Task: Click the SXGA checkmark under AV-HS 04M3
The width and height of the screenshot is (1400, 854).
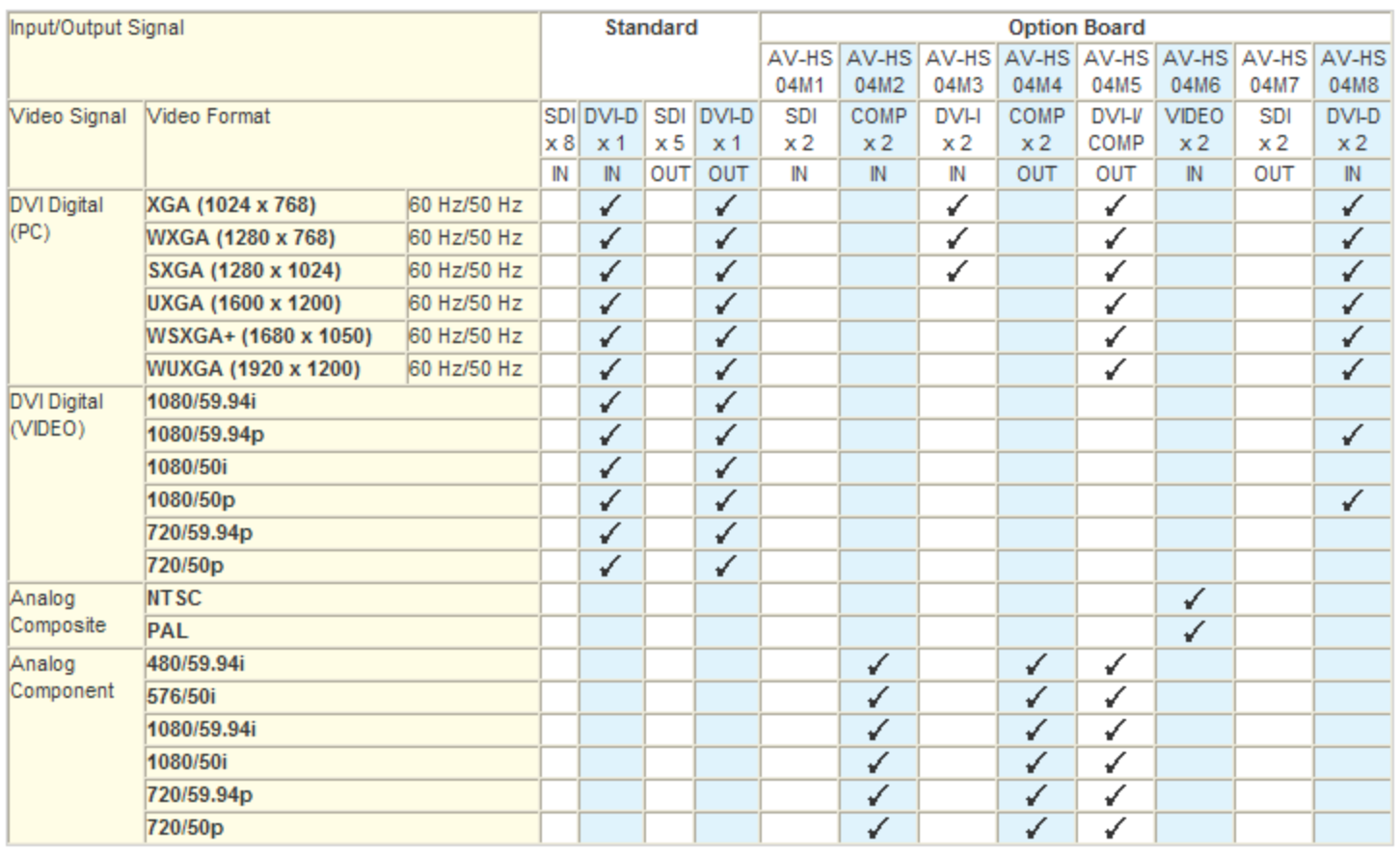Action: pyautogui.click(x=957, y=271)
